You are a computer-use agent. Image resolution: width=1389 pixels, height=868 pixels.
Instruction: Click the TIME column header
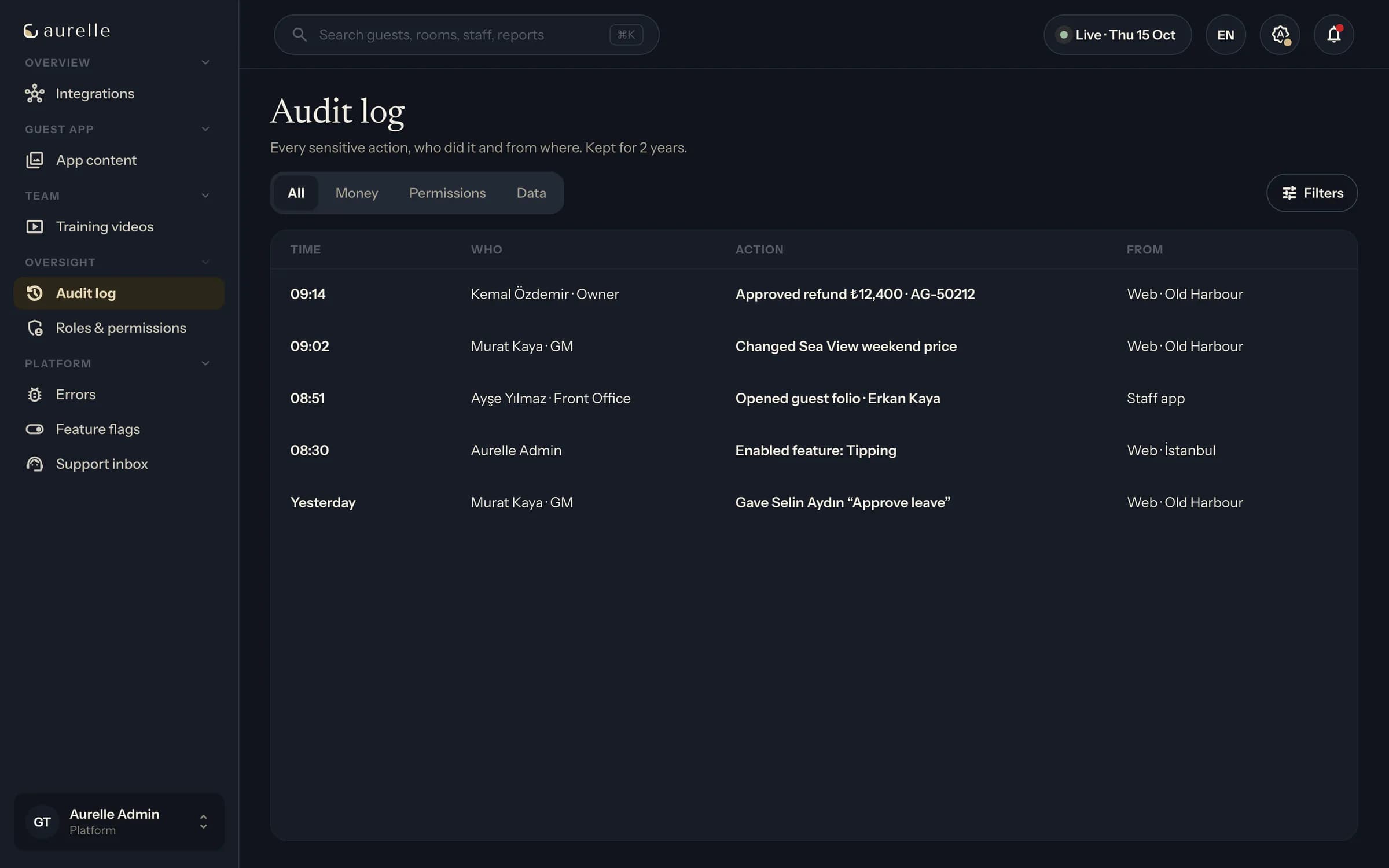tap(306, 249)
